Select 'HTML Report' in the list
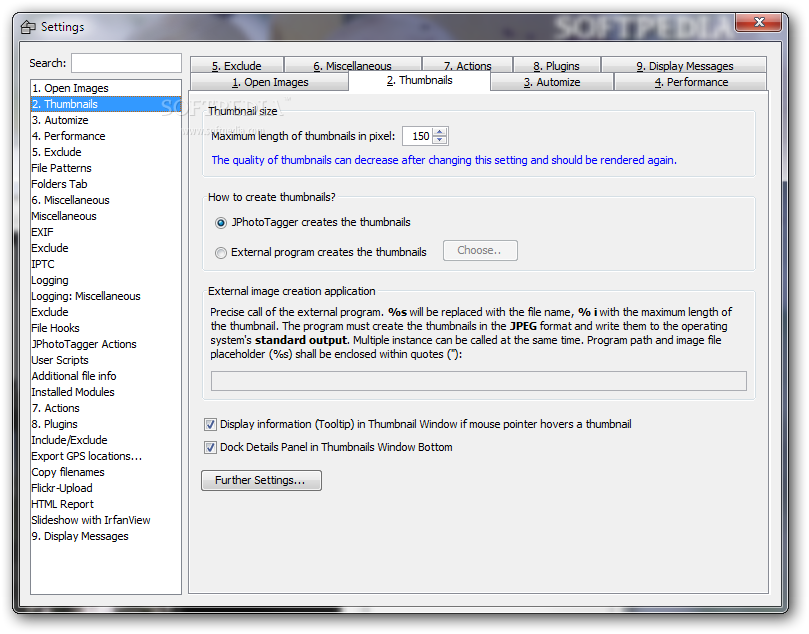The width and height of the screenshot is (809, 634). point(106,504)
